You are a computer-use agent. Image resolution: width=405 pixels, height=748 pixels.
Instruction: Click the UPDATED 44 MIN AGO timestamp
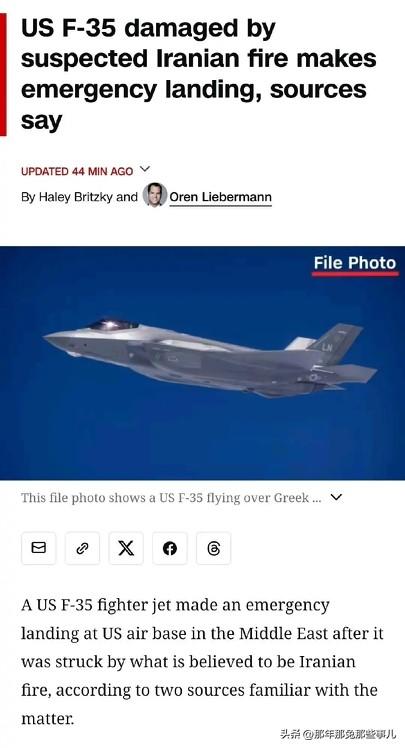click(77, 171)
